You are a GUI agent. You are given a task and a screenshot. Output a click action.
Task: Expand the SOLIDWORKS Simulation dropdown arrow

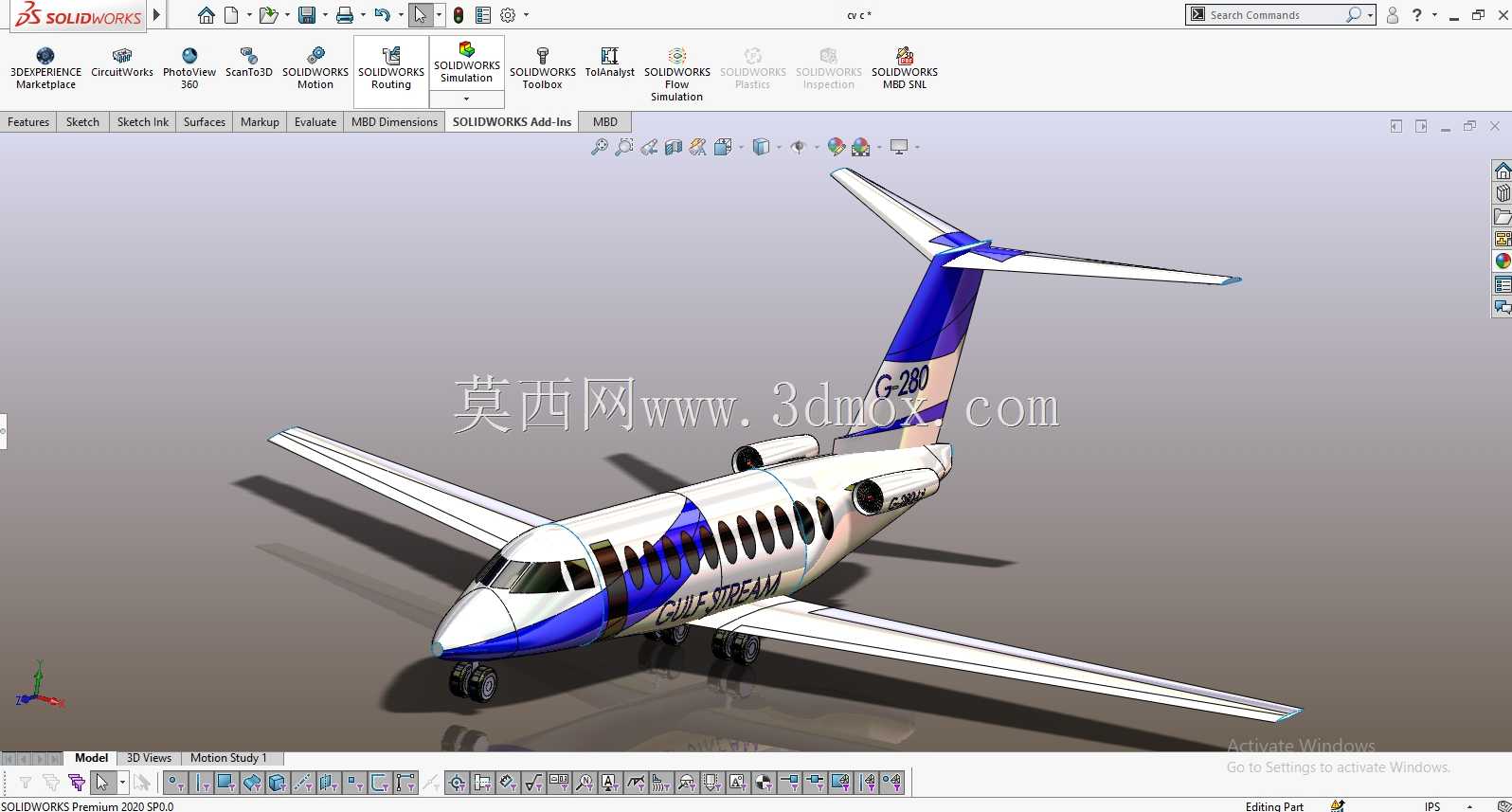coord(467,99)
